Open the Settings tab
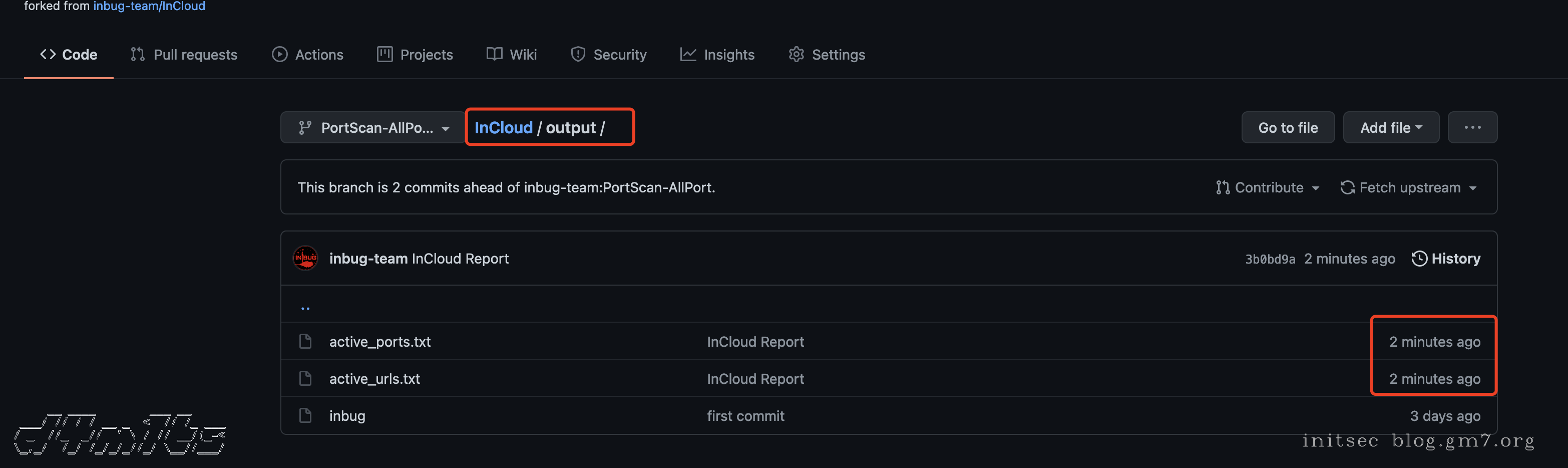The image size is (1568, 468). 827,54
